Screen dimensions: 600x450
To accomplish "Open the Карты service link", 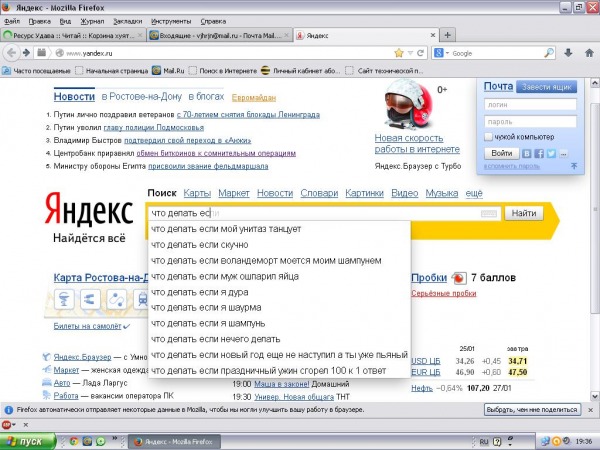I will 197,193.
